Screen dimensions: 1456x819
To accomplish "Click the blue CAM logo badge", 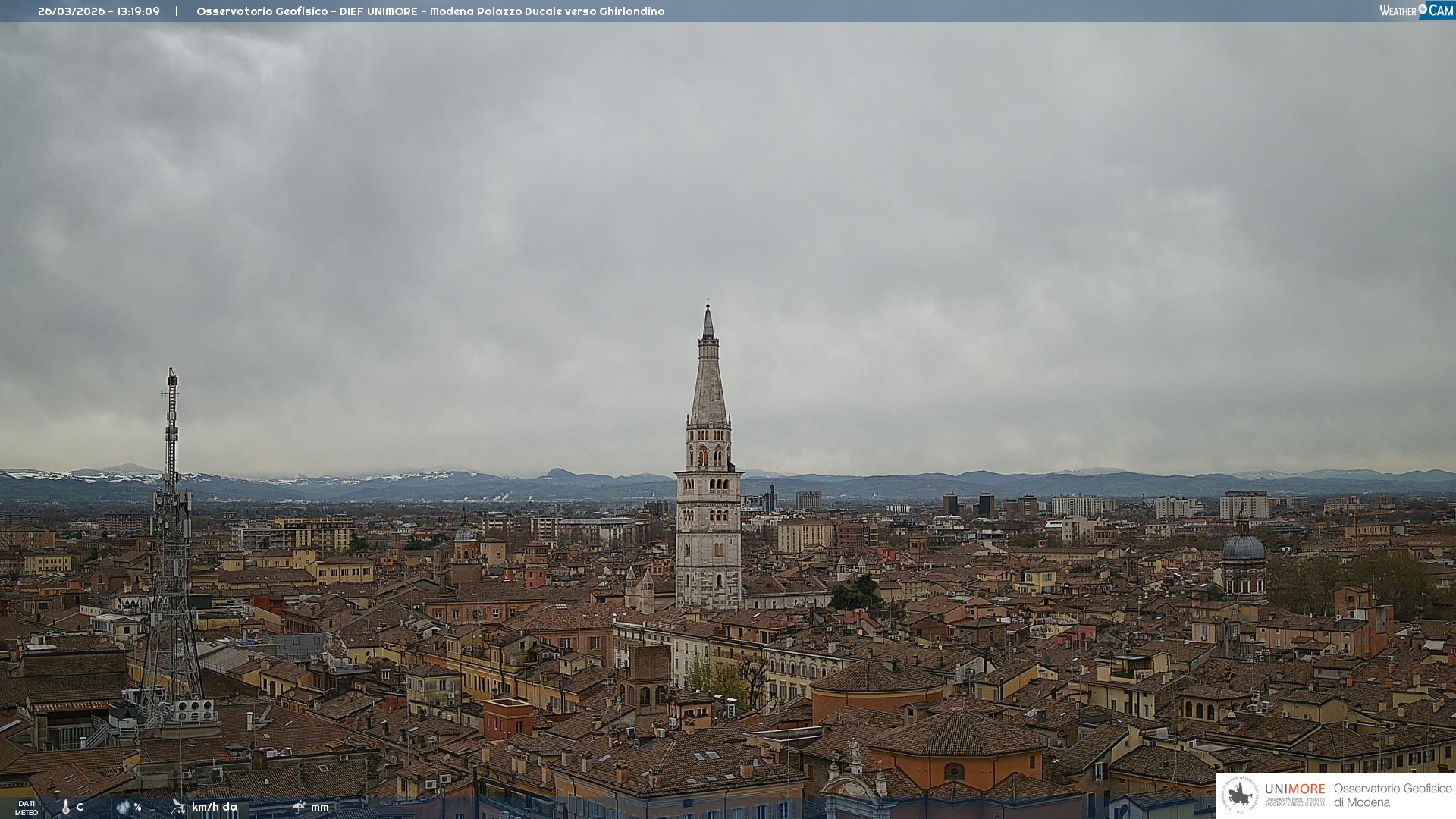I will (1440, 11).
